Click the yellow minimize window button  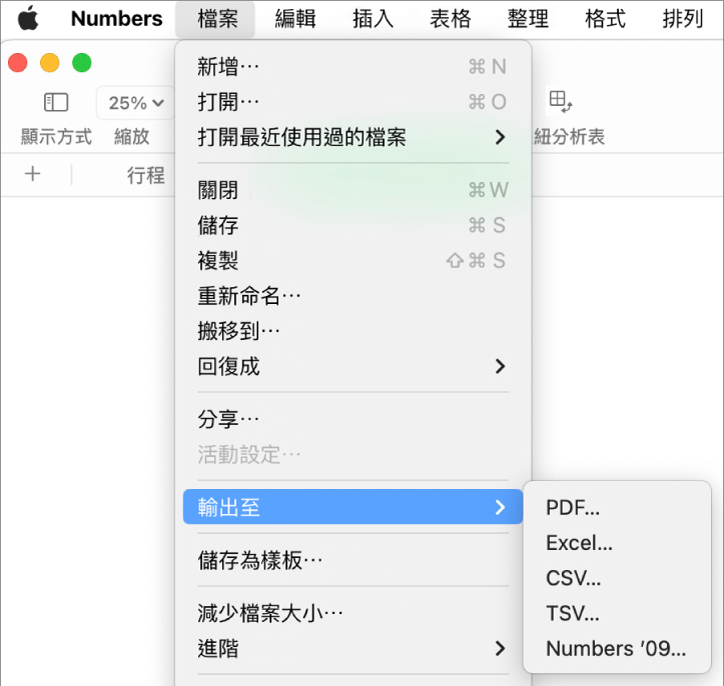50,63
